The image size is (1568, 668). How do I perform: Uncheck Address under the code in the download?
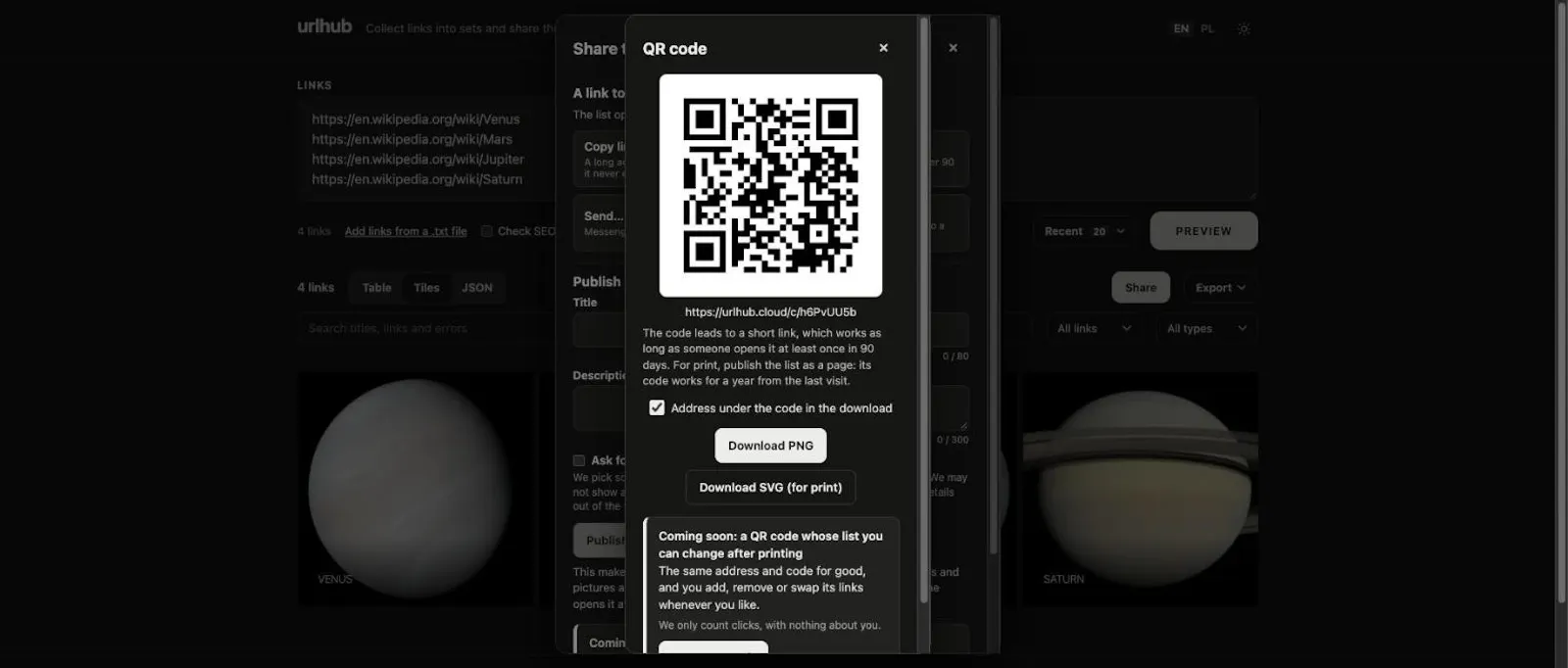657,407
